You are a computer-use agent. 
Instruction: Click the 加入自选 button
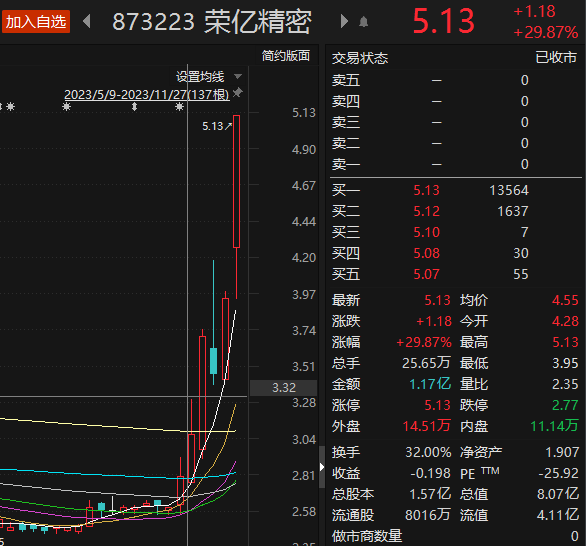click(36, 22)
